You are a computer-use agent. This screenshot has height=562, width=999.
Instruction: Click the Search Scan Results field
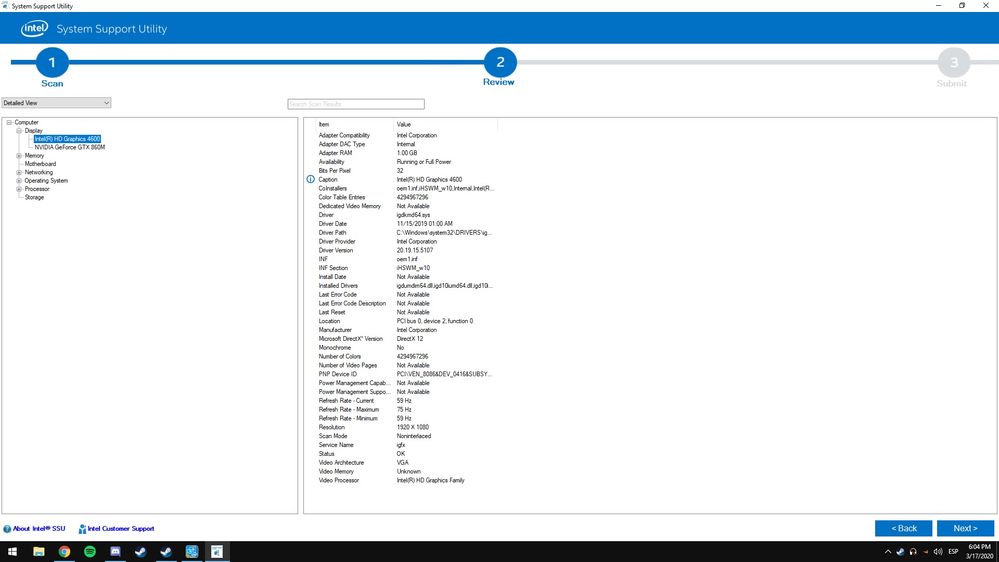coord(356,104)
